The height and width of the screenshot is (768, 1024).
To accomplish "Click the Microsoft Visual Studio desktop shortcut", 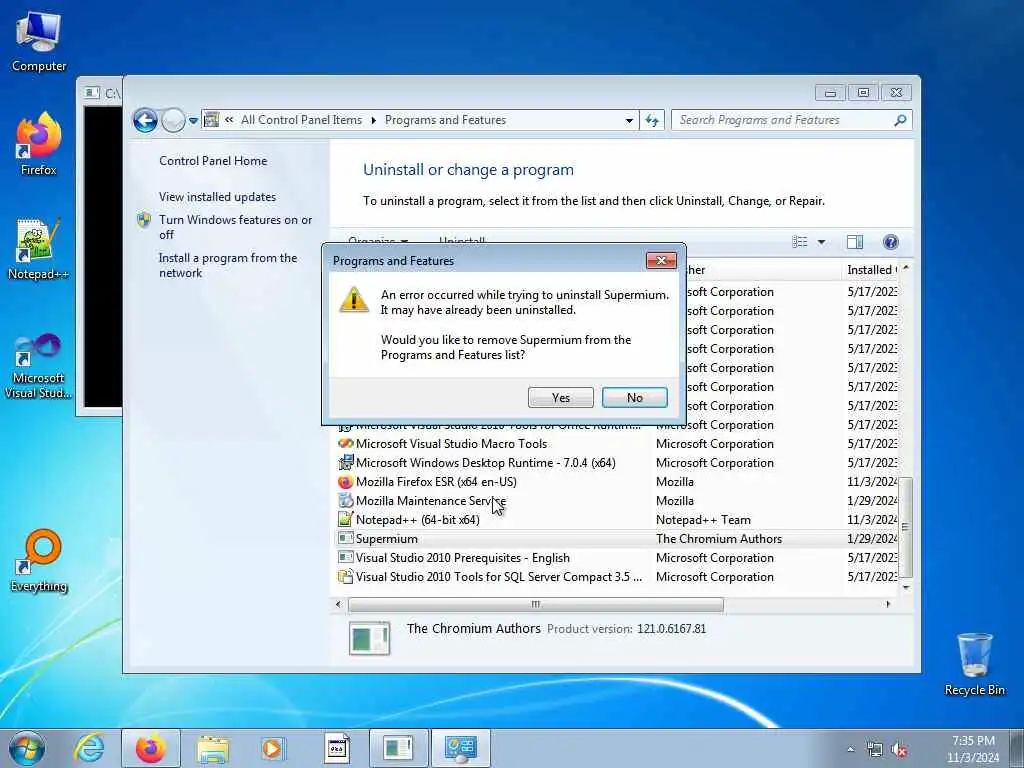I will pos(38,366).
